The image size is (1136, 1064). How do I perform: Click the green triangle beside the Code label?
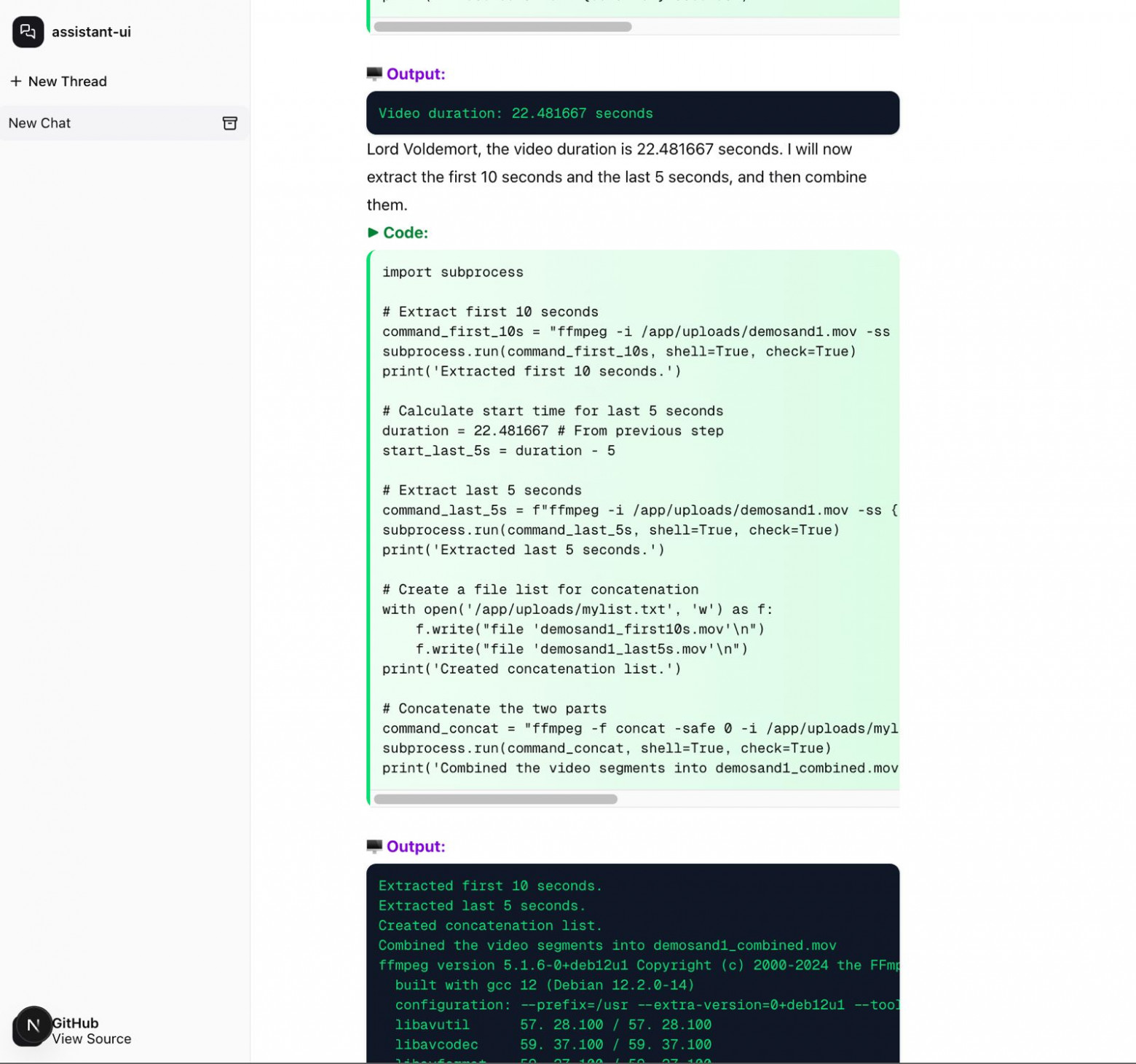[x=372, y=233]
